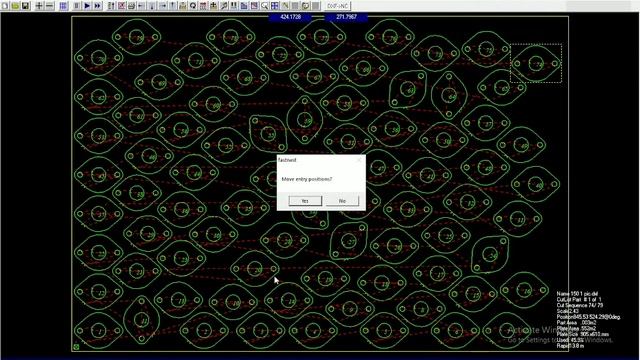Click the Scale 2.43 info line
Screen dimensions: 640x360
pos(568,311)
